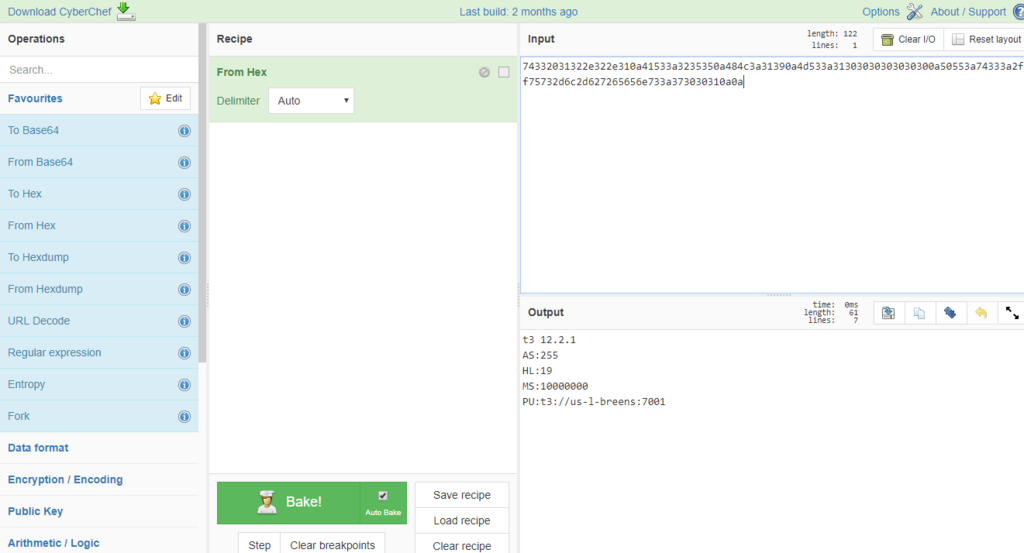Viewport: 1024px width, 553px height.
Task: Open the Options wrench icon
Action: pyautogui.click(x=914, y=12)
